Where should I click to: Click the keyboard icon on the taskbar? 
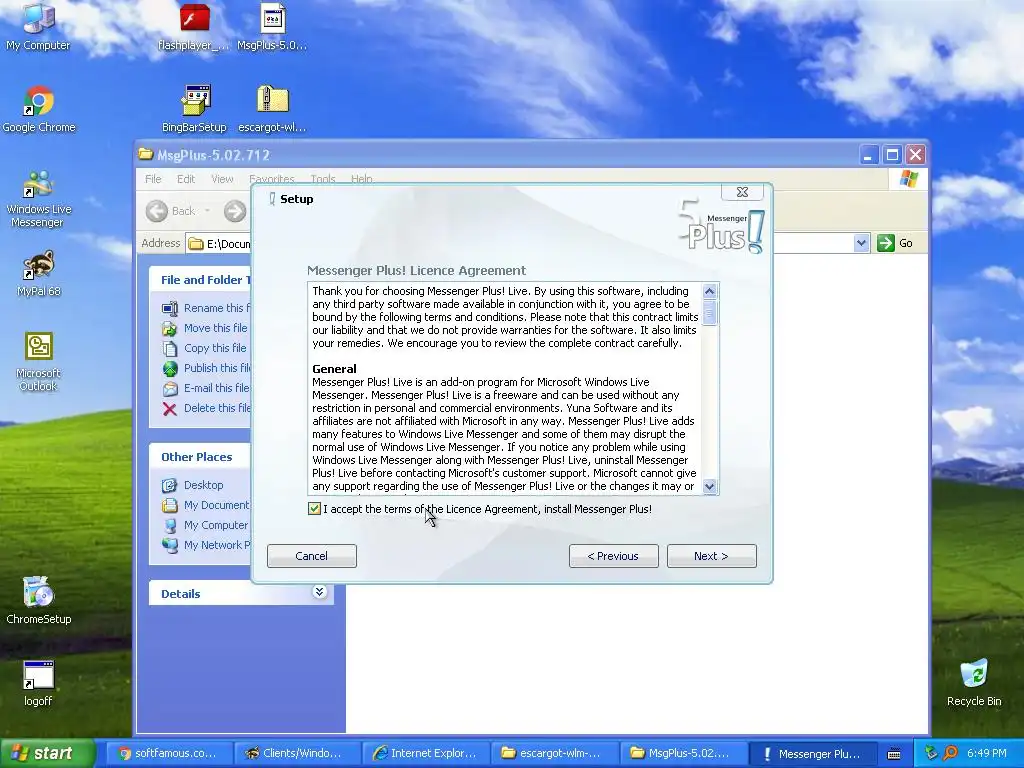(x=894, y=754)
